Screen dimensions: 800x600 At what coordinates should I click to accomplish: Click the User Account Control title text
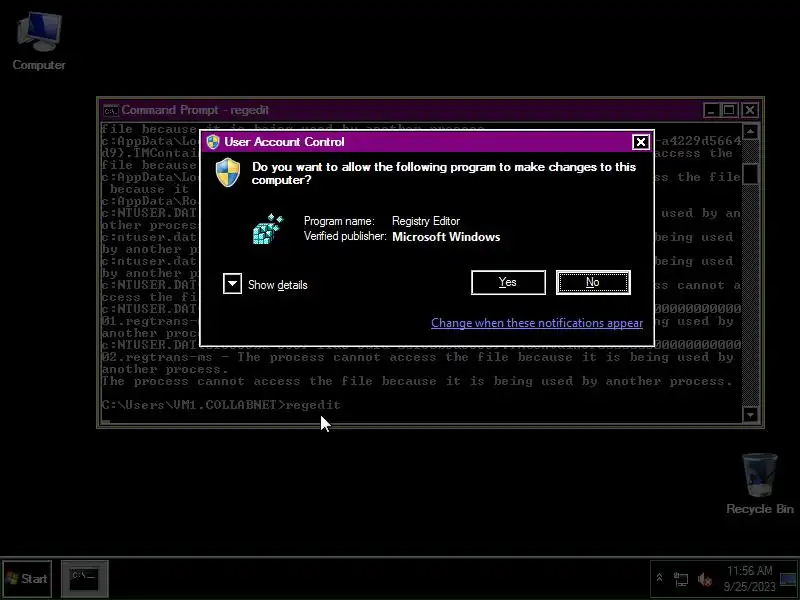click(284, 142)
